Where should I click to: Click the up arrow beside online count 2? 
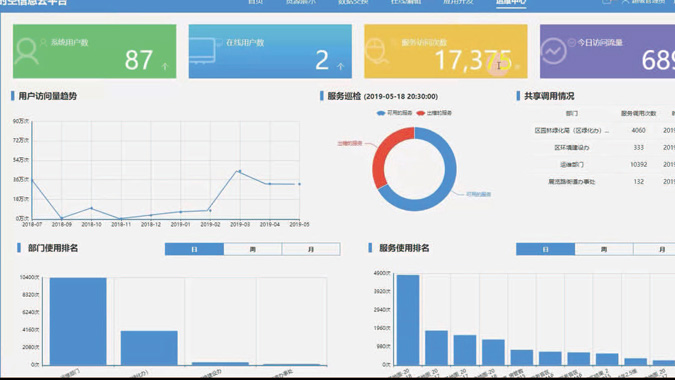(x=341, y=66)
